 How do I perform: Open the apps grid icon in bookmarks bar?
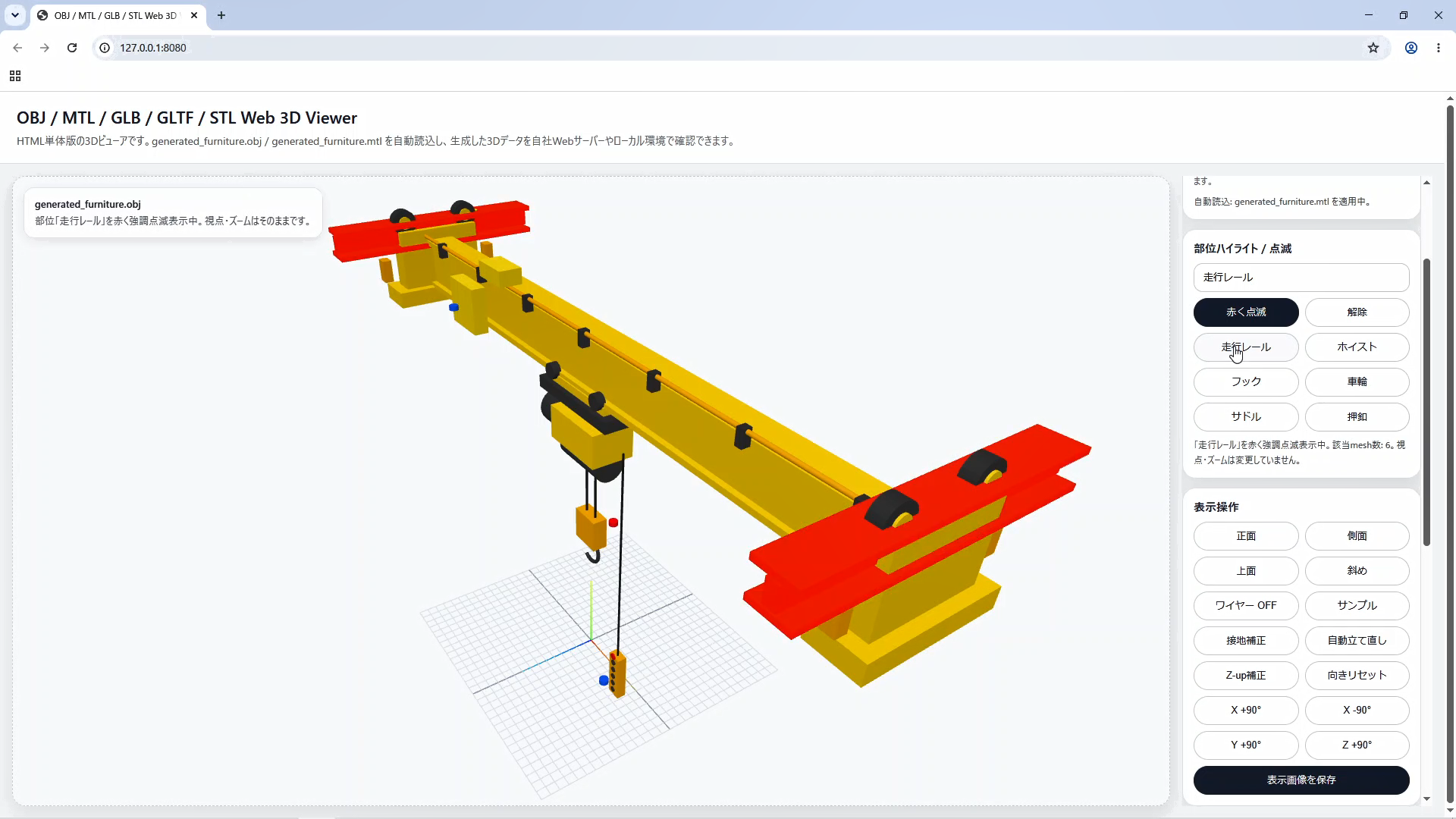(15, 76)
